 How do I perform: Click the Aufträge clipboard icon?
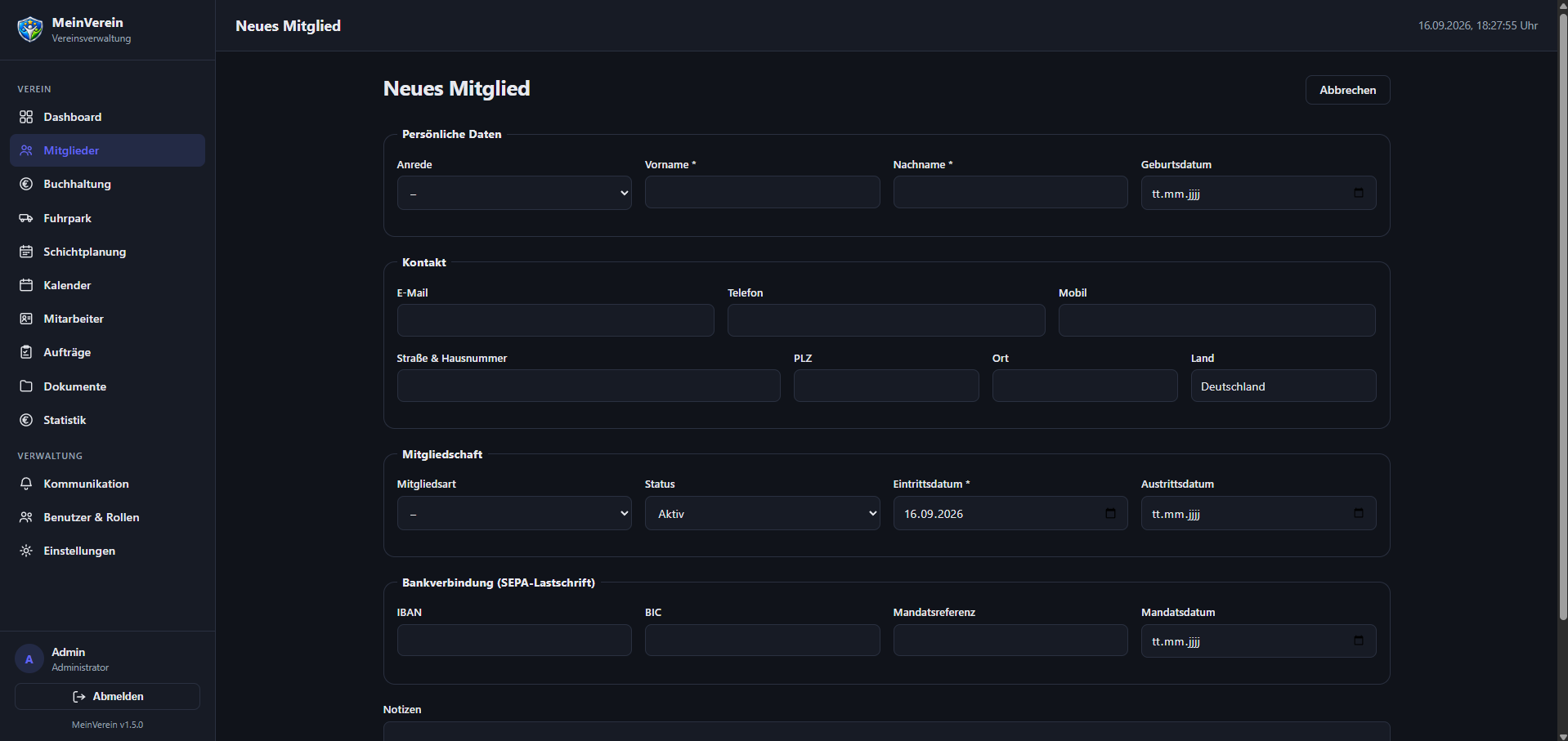point(26,352)
